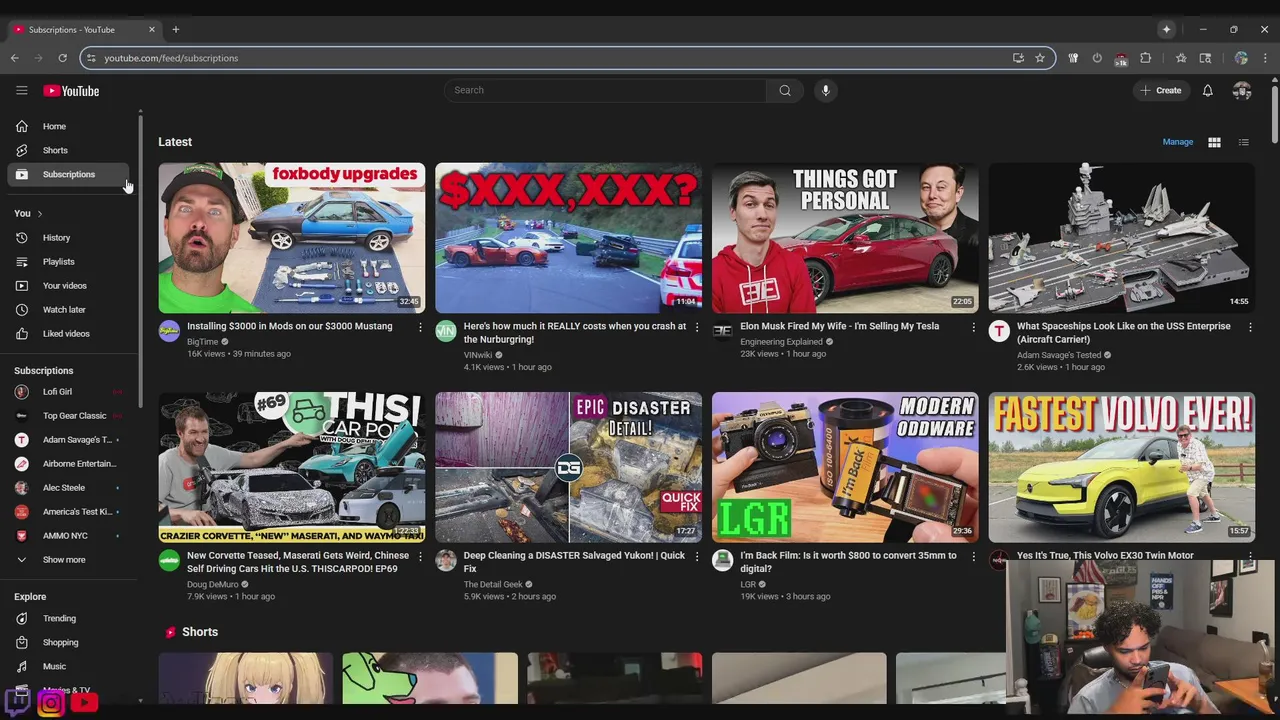Open options for the Mustang mods video
This screenshot has height=720, width=1280.
(420, 328)
